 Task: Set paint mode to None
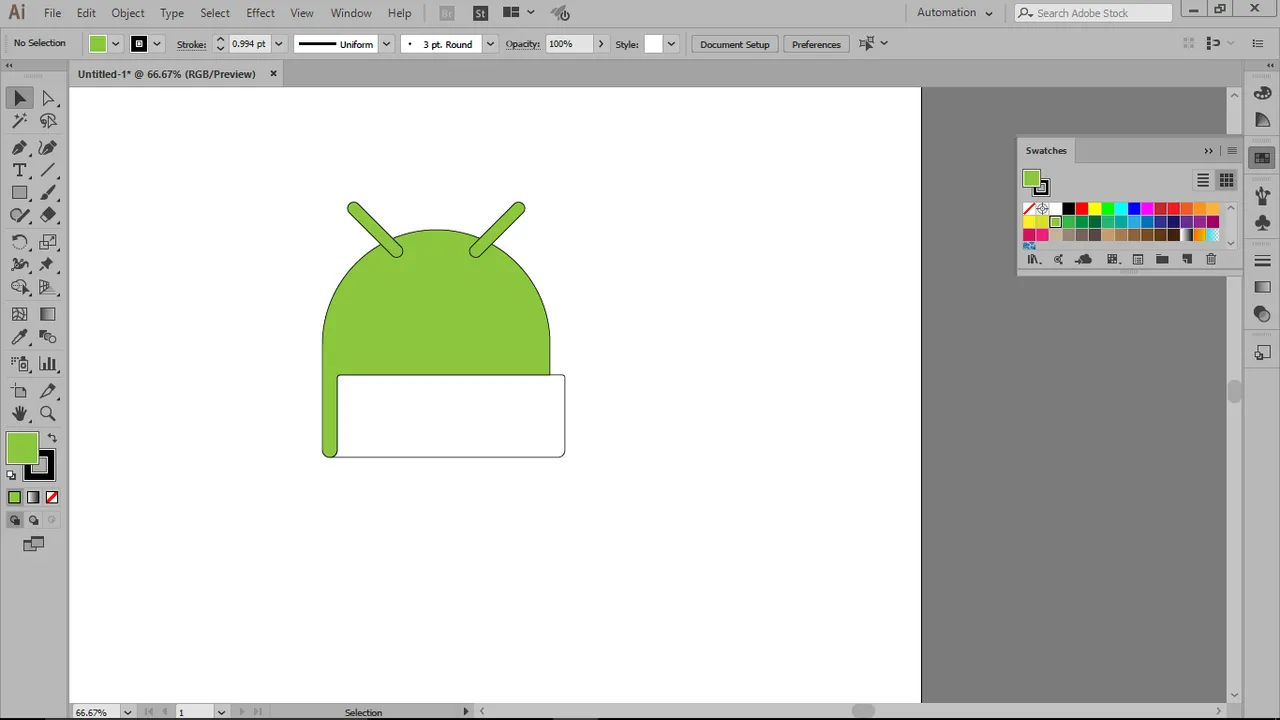(x=52, y=497)
